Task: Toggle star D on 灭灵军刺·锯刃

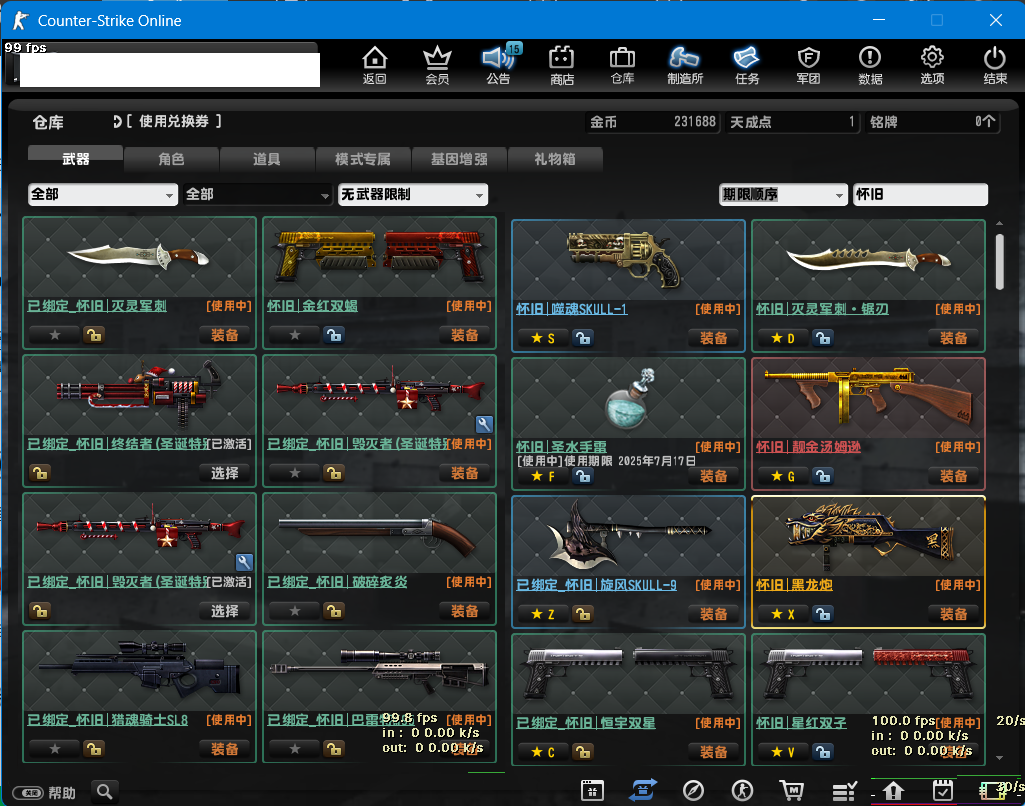Action: coord(782,338)
